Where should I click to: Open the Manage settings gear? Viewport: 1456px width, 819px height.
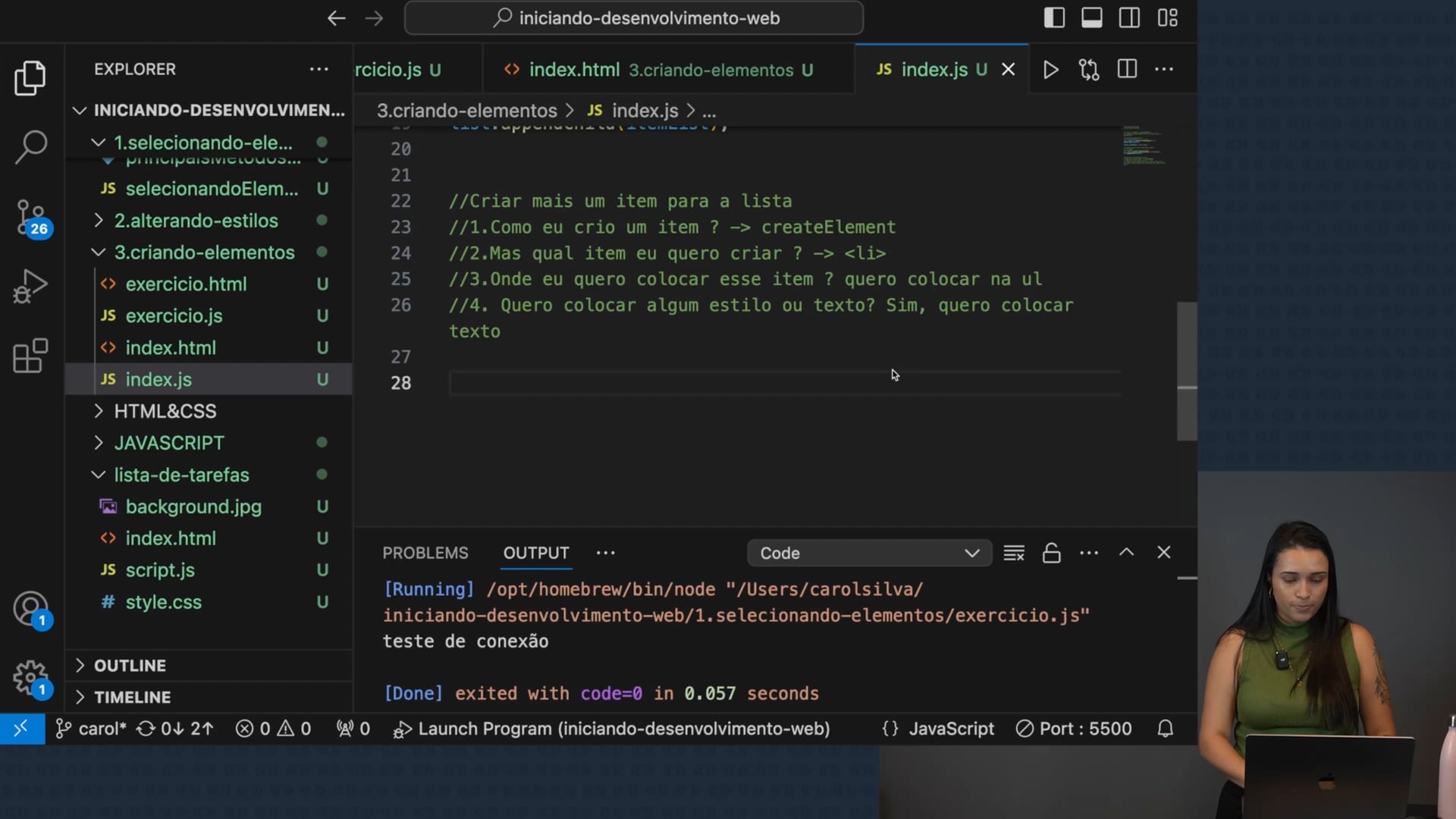click(30, 677)
